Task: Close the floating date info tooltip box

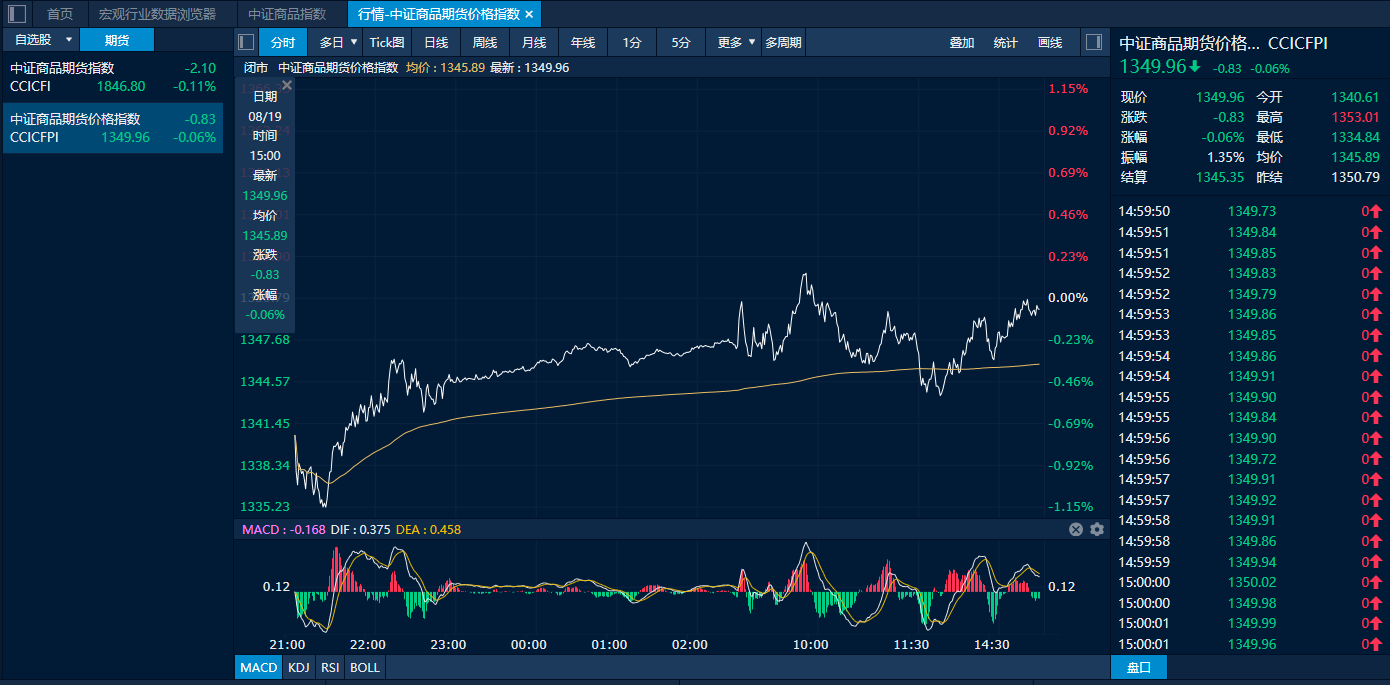Action: tap(286, 86)
